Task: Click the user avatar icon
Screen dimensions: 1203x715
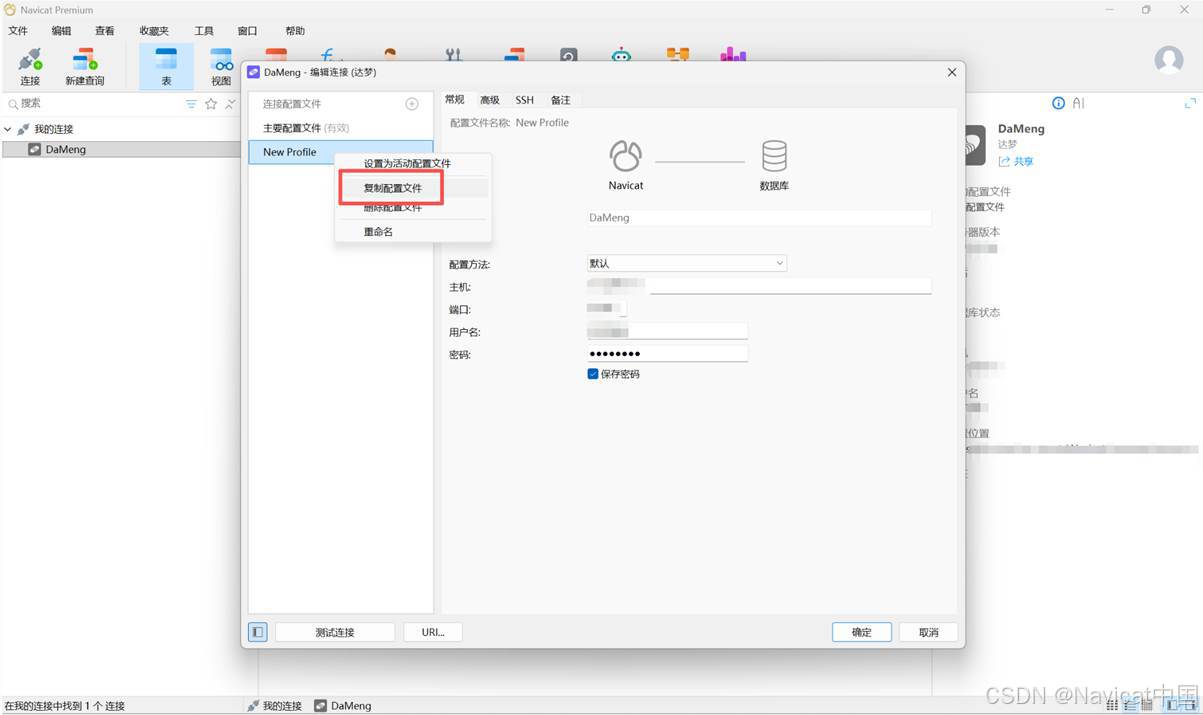Action: tap(1169, 60)
